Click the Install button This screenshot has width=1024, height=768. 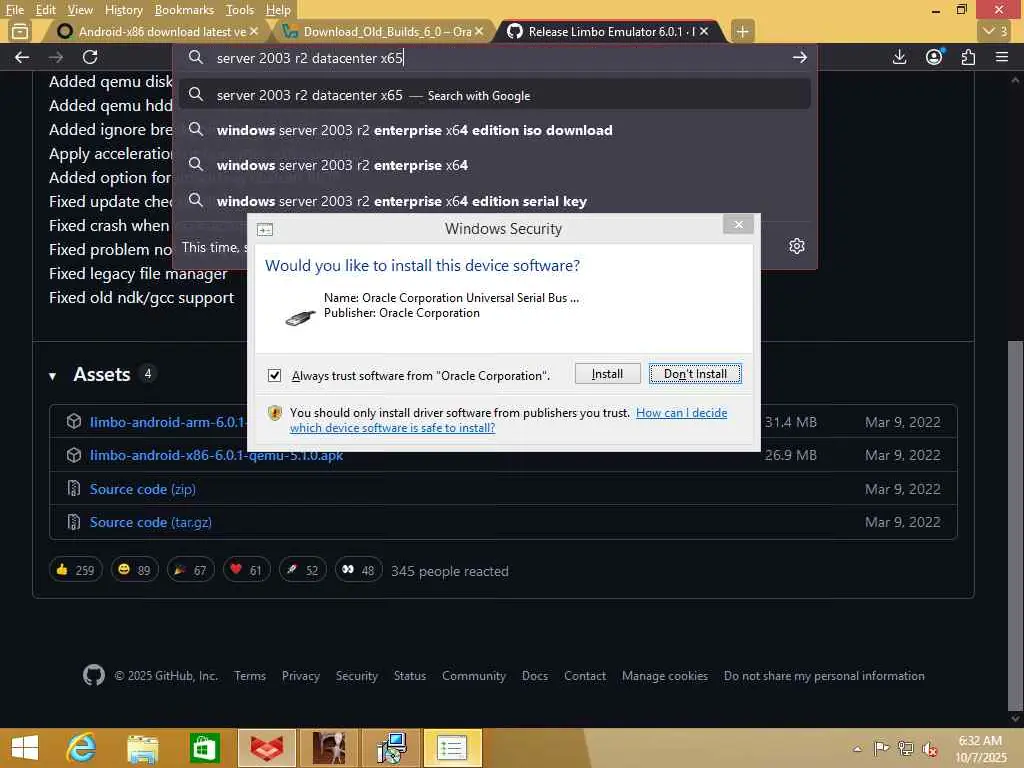click(x=607, y=374)
